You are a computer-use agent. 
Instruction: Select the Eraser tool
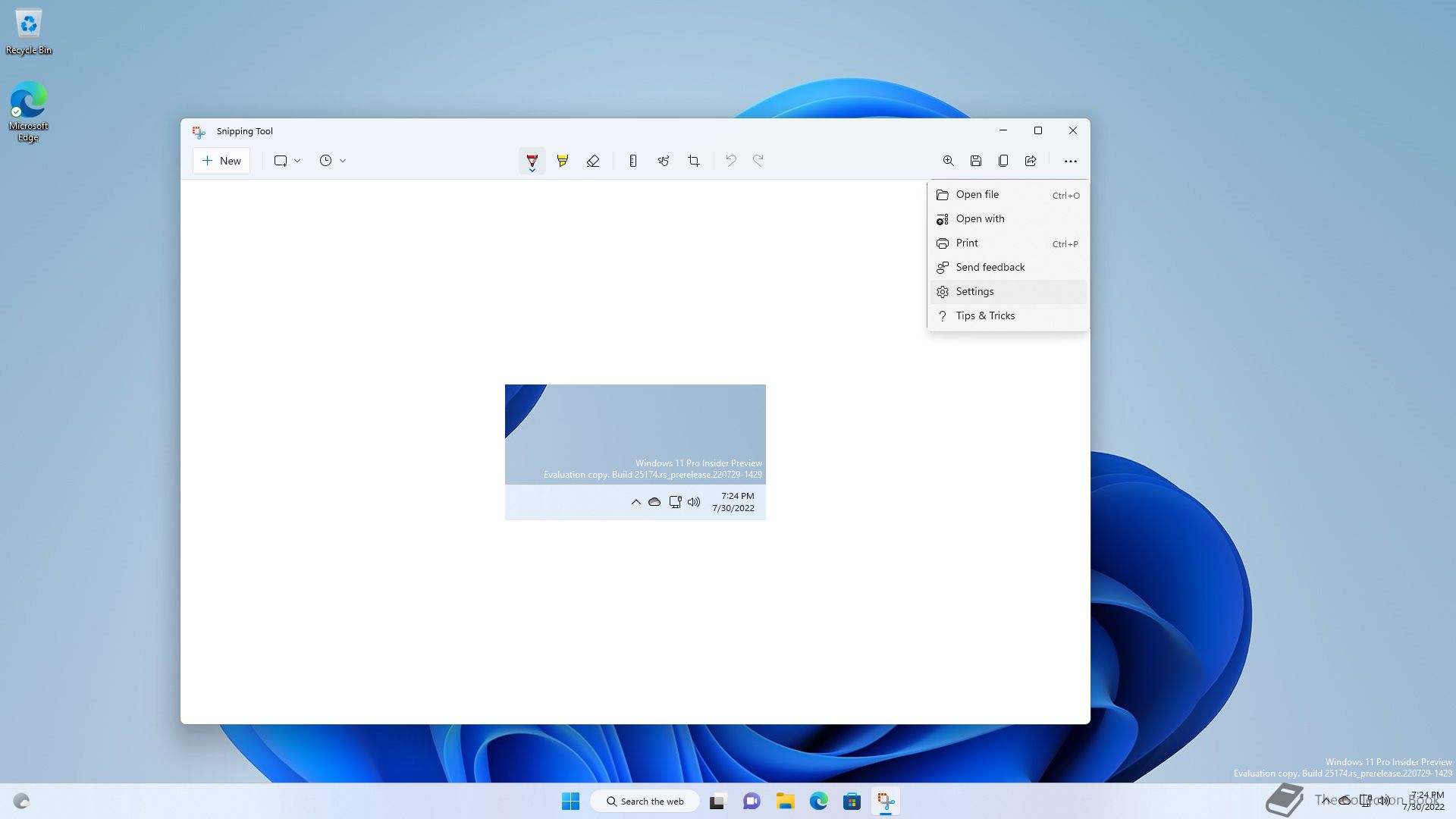(593, 161)
